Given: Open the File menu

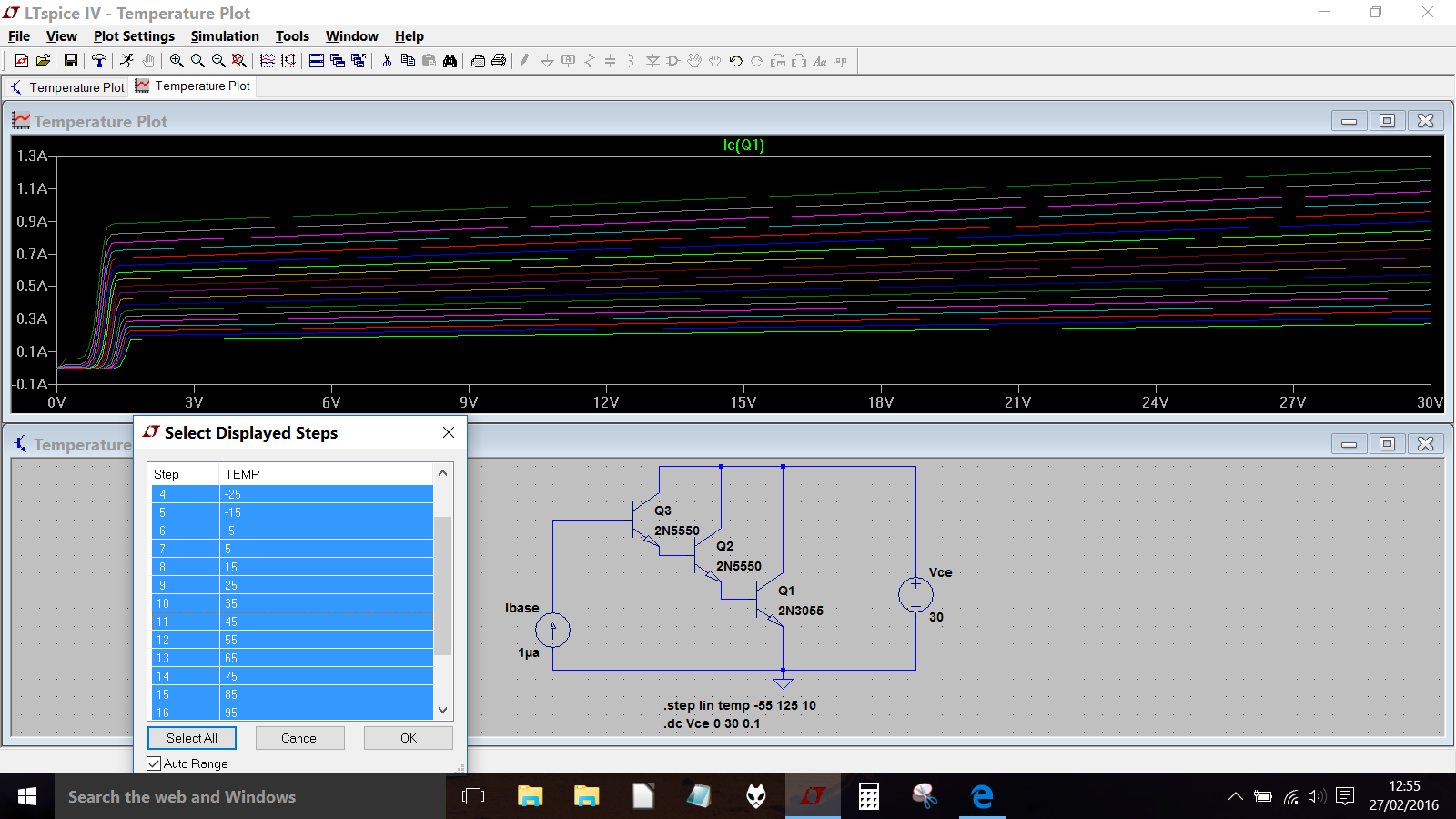Looking at the screenshot, I should (19, 36).
